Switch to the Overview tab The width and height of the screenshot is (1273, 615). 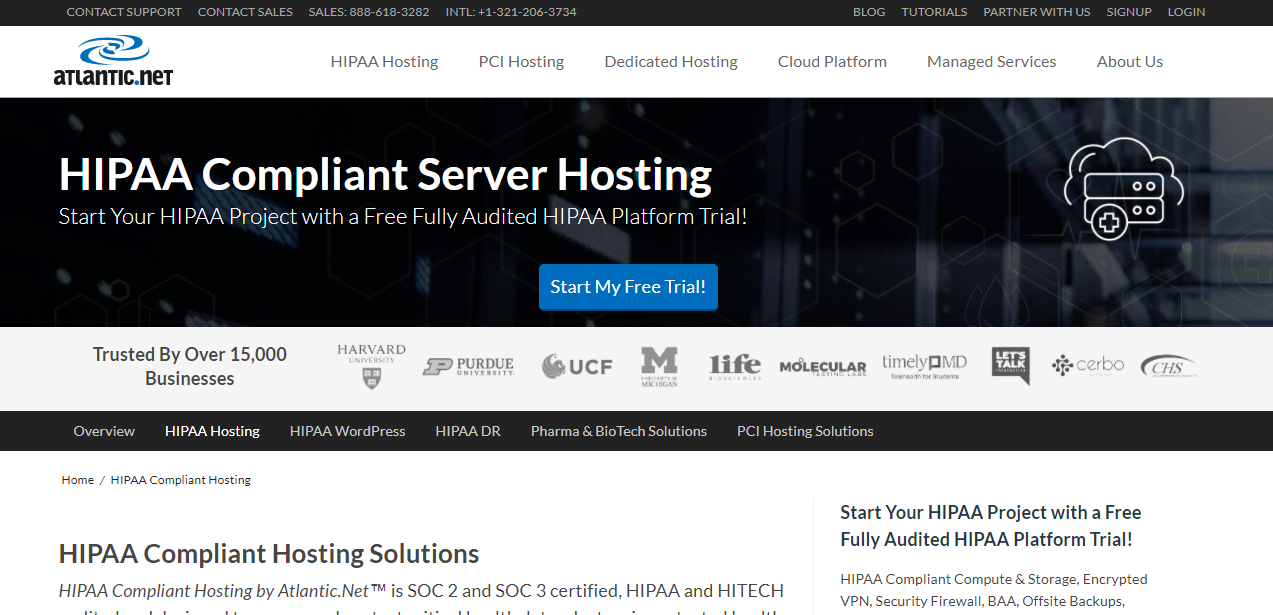(104, 431)
